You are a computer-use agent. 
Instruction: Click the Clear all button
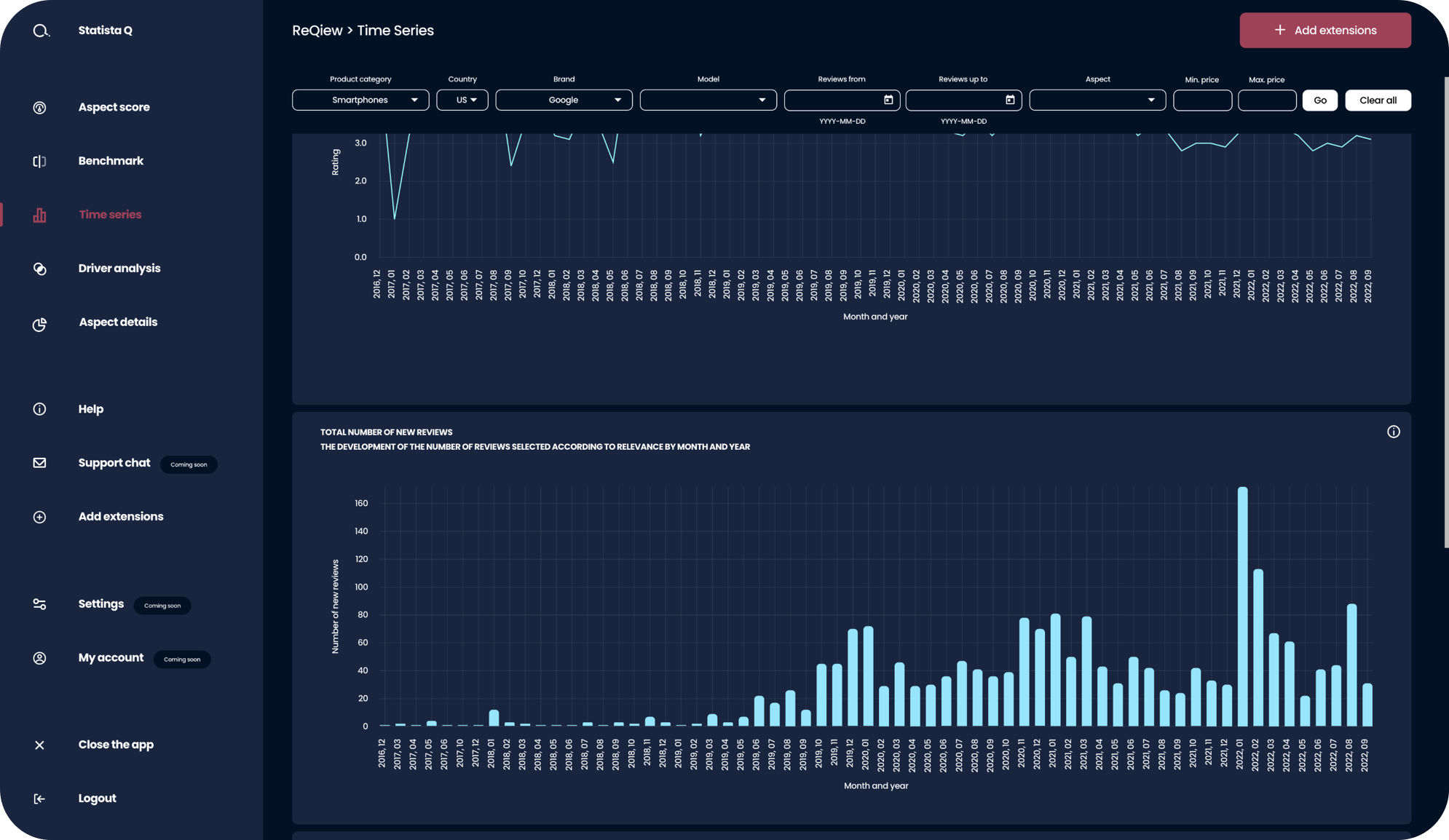click(x=1378, y=100)
